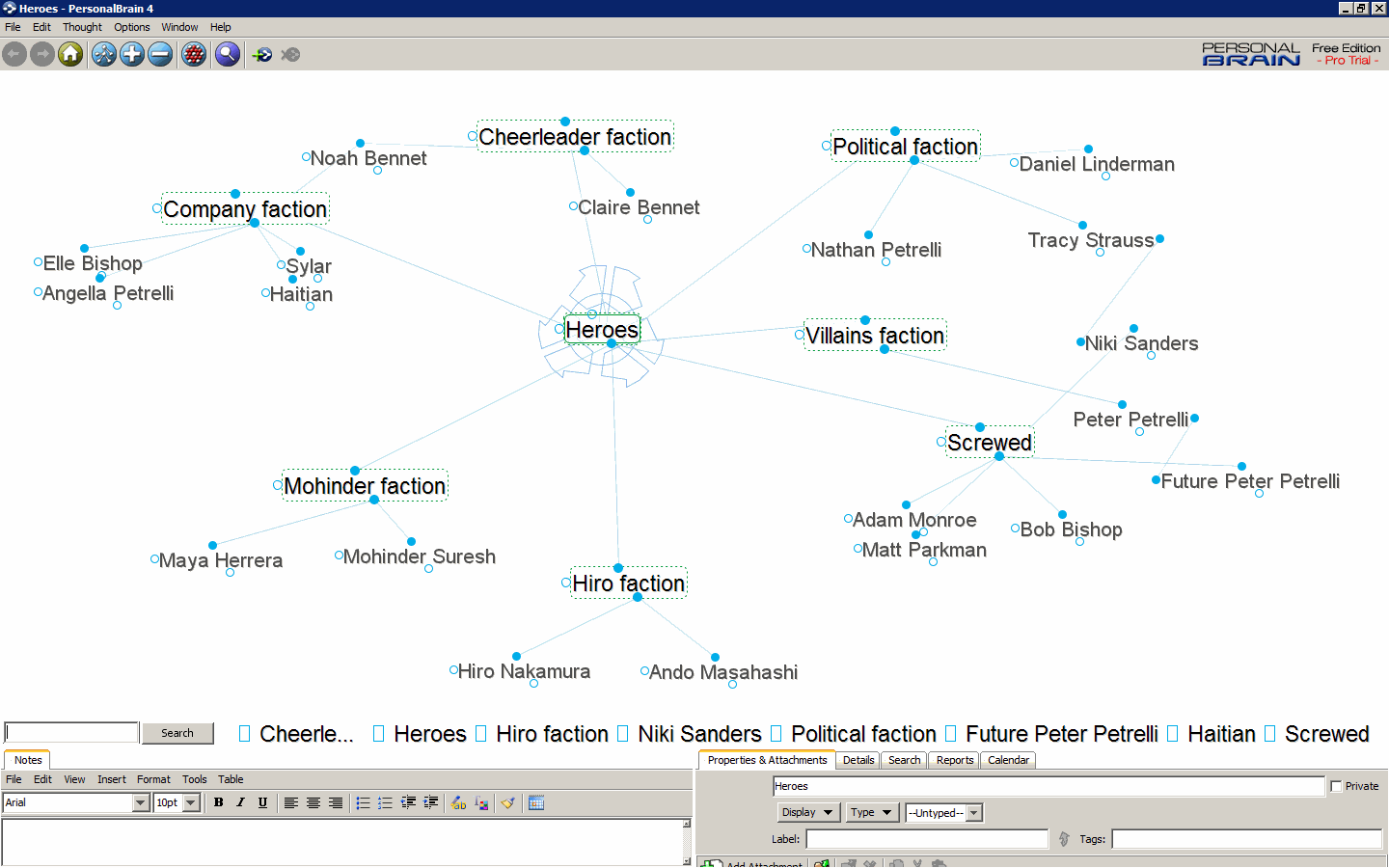Open the Display dropdown button
1389x868 pixels.
808,812
